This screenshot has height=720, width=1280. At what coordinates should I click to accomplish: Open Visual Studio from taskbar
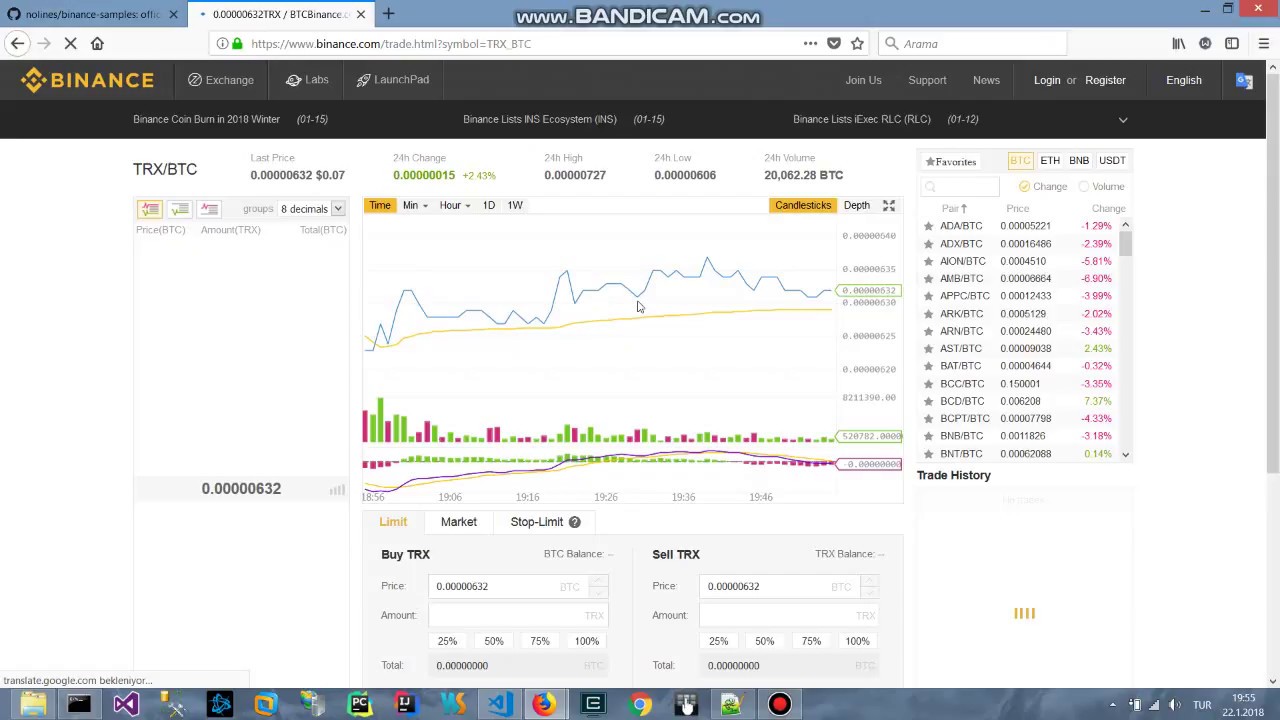point(125,704)
